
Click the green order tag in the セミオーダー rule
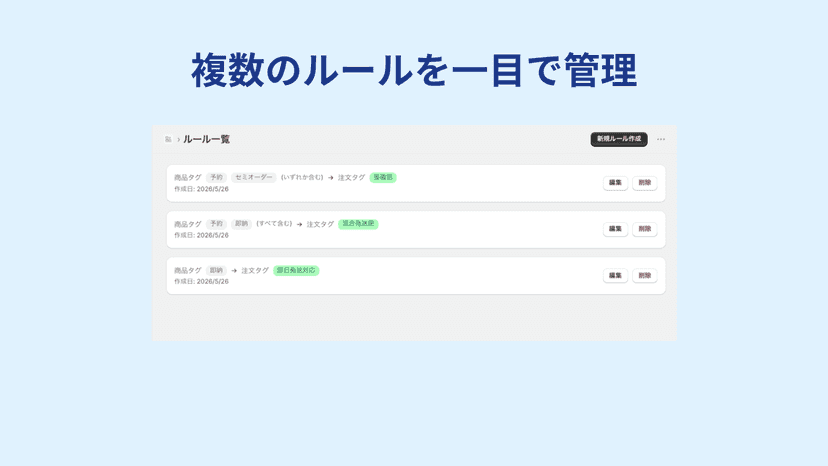pyautogui.click(x=383, y=178)
